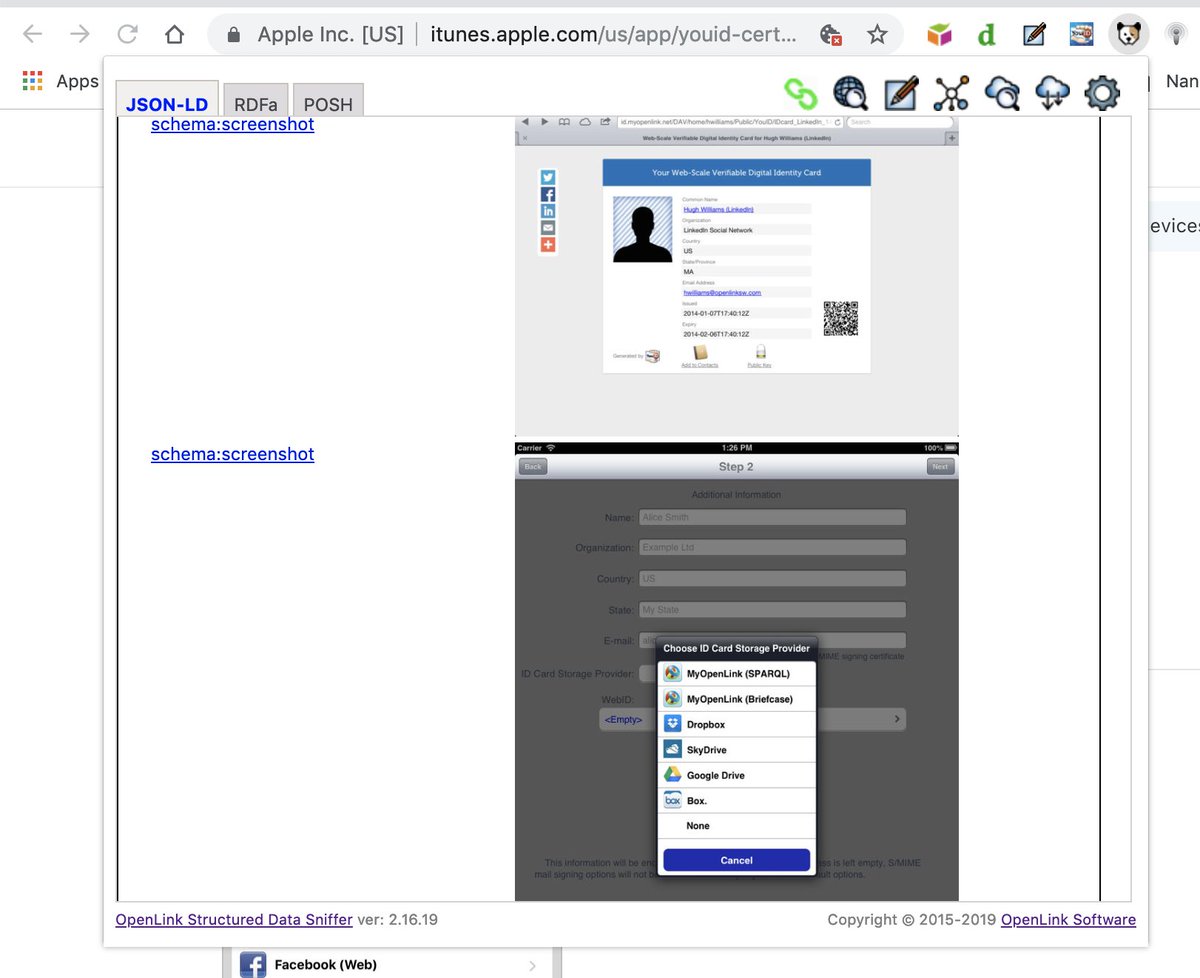Click the 'ver: 2.16.19' version text
1200x978 pixels.
[x=397, y=920]
